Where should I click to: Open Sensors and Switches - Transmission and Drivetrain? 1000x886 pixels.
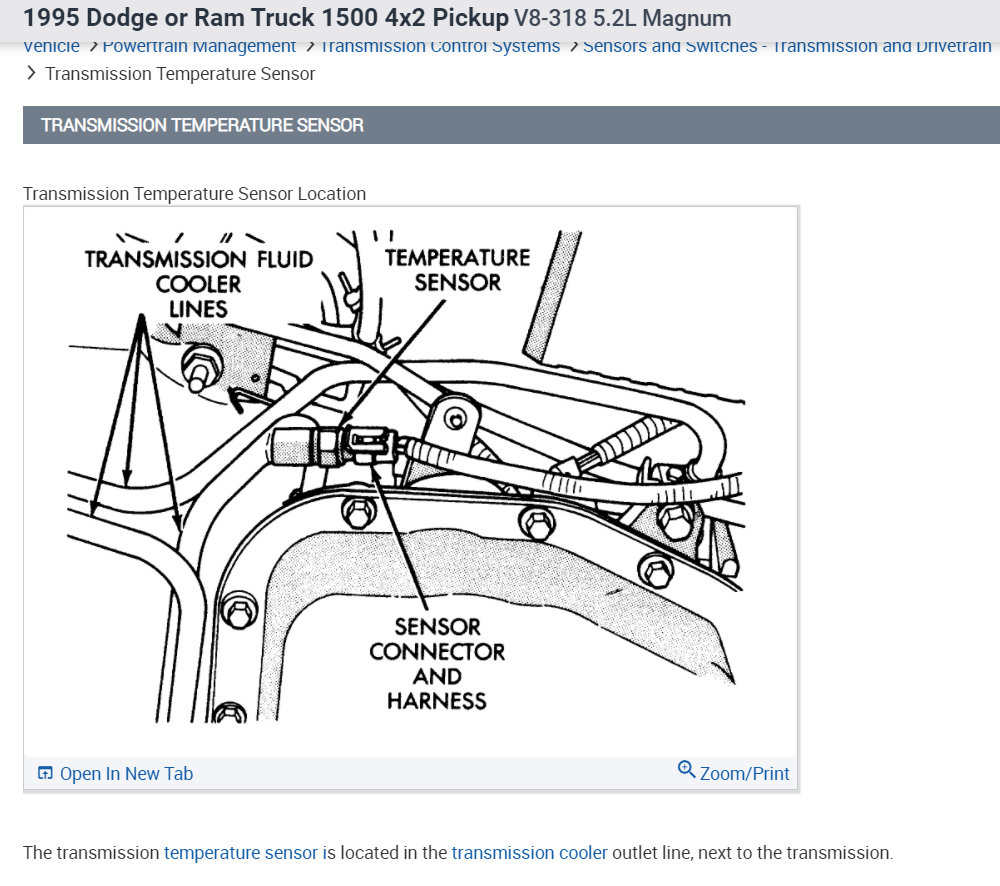click(787, 47)
